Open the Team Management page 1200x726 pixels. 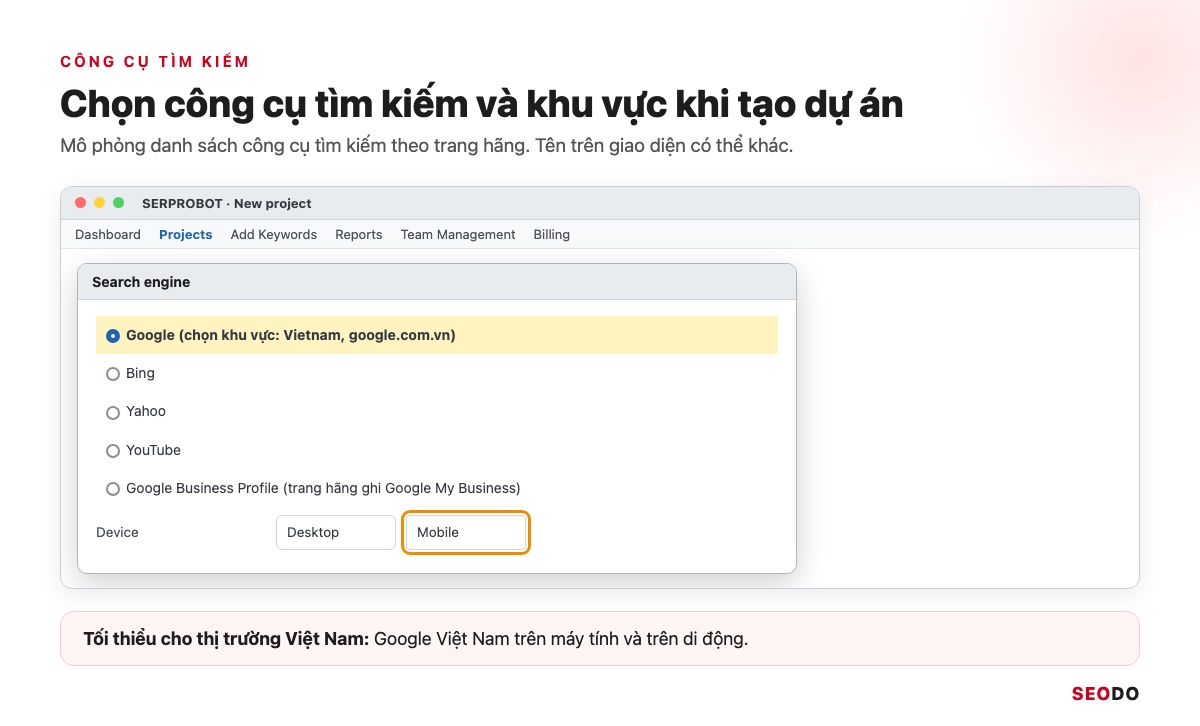pos(458,234)
